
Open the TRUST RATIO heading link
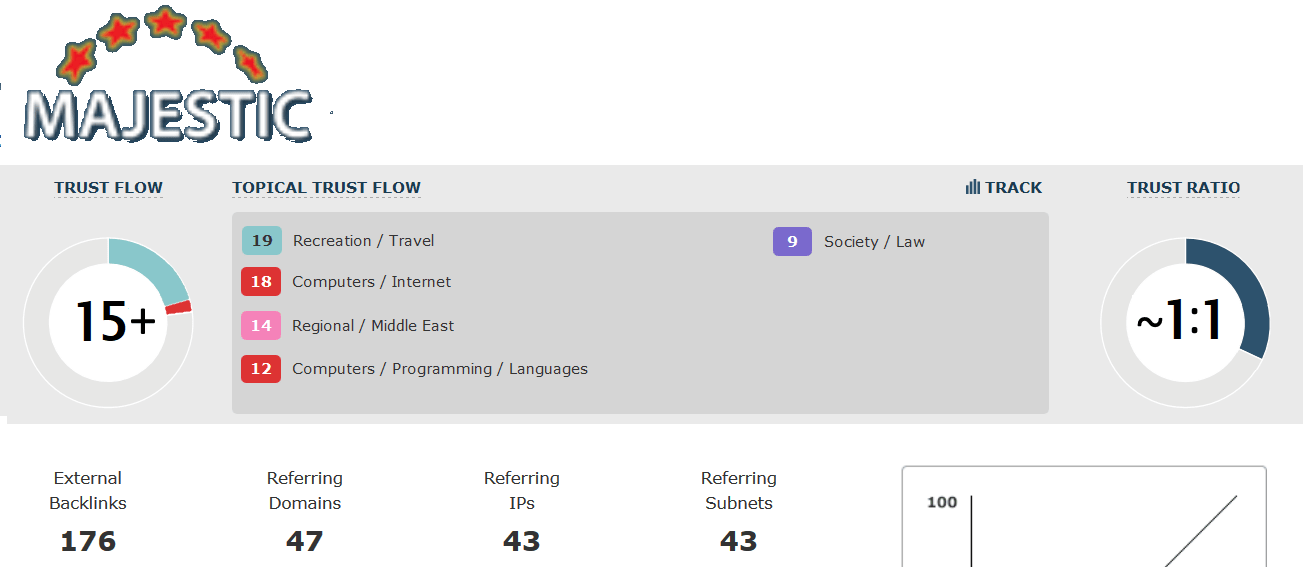[x=1183, y=188]
